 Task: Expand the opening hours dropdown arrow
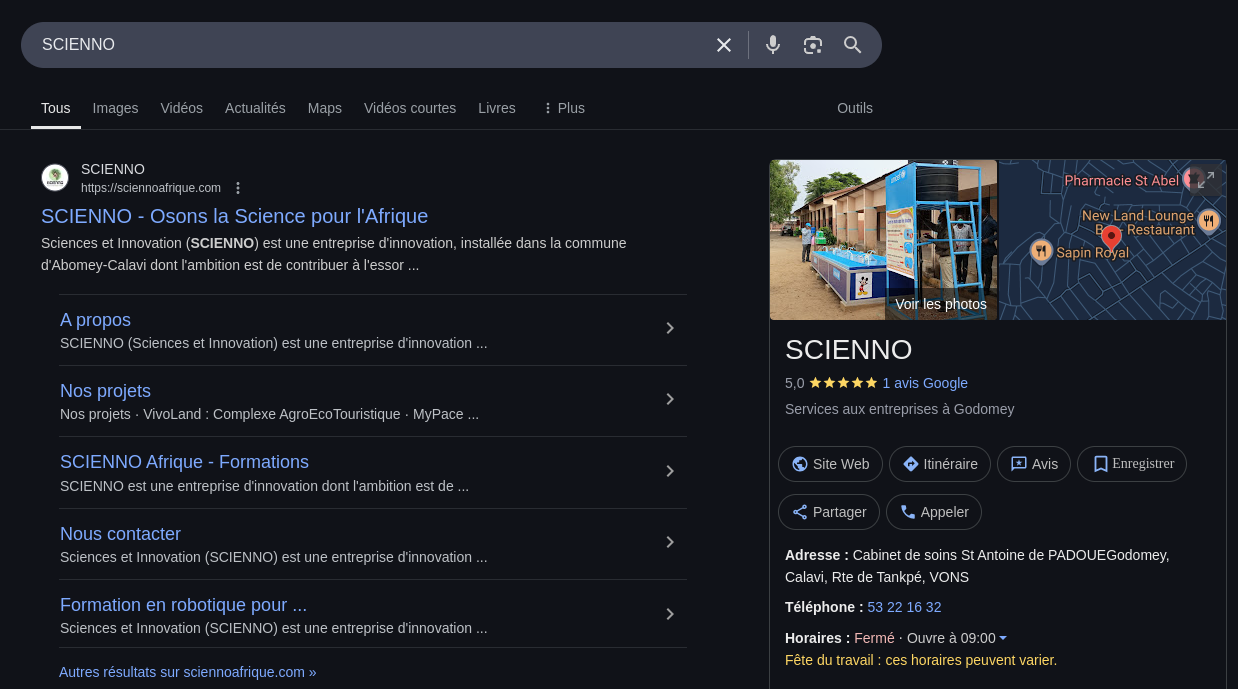coord(1003,638)
